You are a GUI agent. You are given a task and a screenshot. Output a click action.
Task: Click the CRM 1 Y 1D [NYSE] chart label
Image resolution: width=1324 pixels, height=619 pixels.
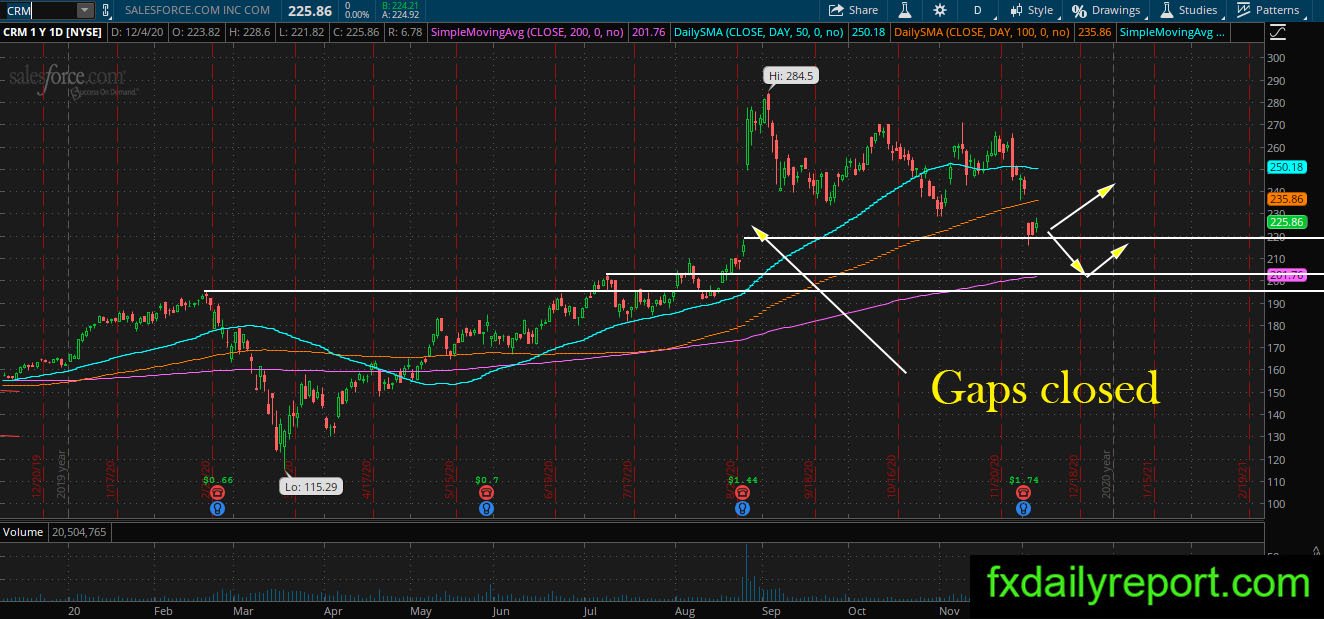[54, 33]
